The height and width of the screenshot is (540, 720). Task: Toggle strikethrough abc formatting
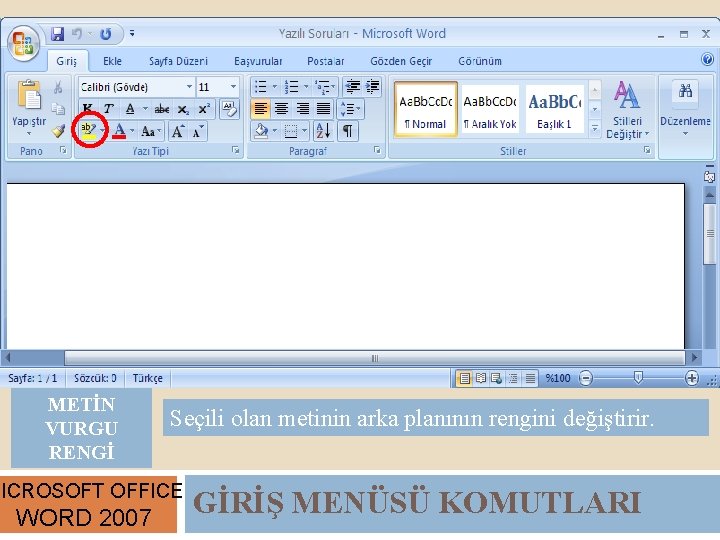(x=162, y=109)
